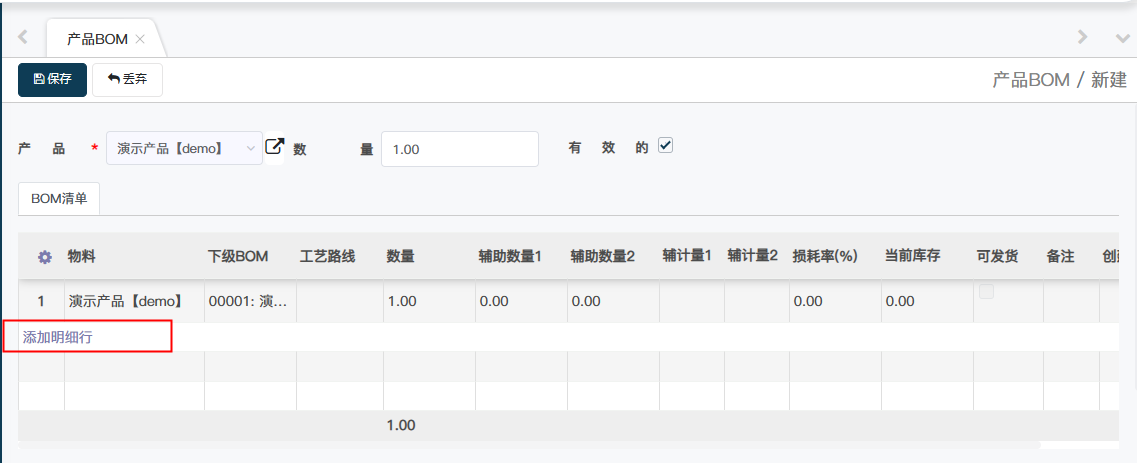This screenshot has height=463, width=1137.
Task: Click 添加明细行 to add a line
Action: point(58,337)
